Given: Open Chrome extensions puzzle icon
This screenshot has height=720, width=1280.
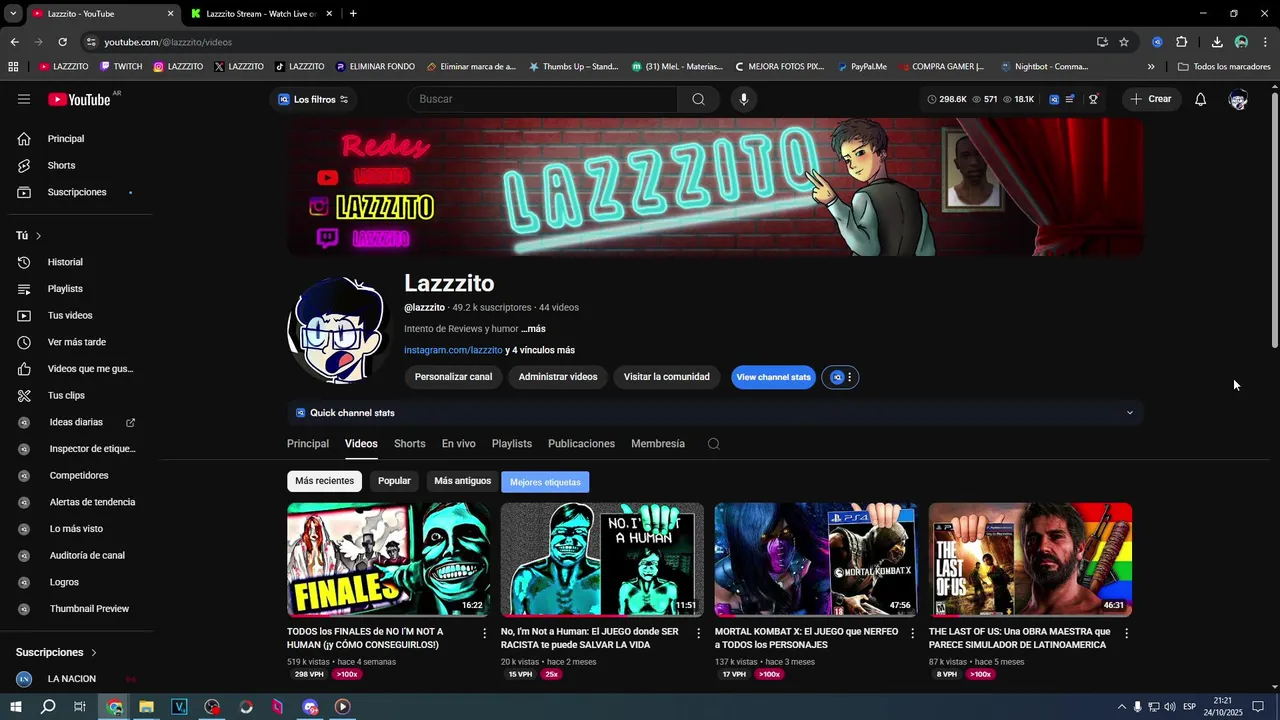Looking at the screenshot, I should (1181, 42).
